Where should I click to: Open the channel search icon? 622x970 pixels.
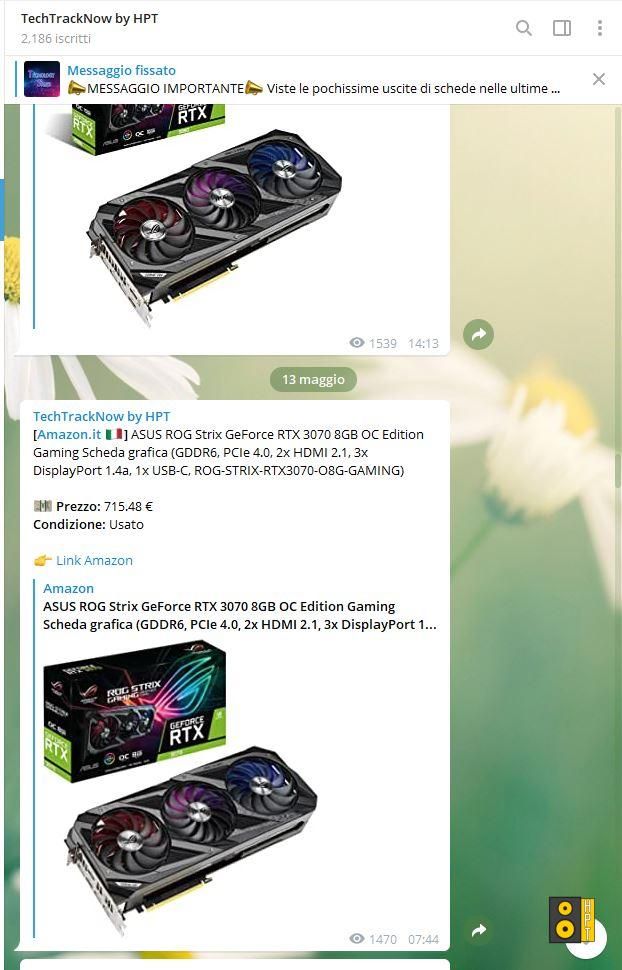pos(524,28)
